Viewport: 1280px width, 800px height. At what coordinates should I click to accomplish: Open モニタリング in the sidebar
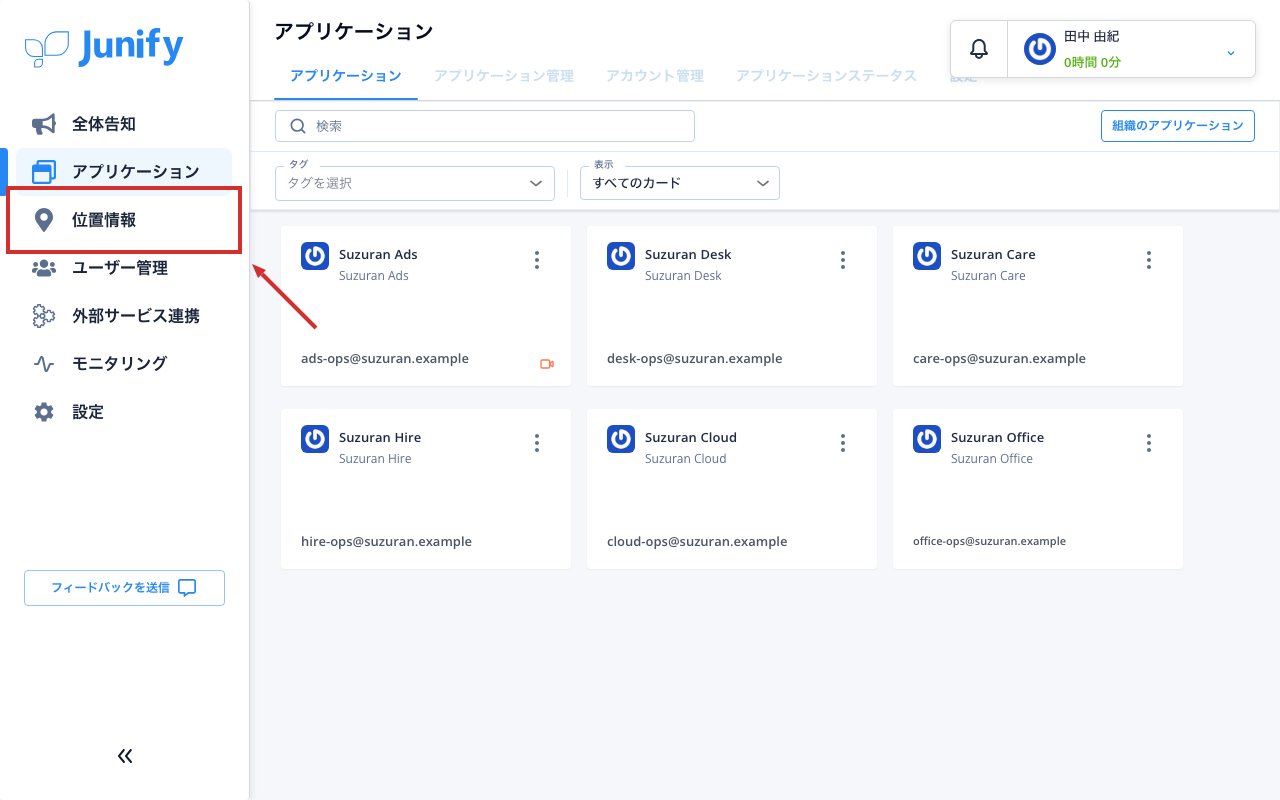tap(124, 364)
